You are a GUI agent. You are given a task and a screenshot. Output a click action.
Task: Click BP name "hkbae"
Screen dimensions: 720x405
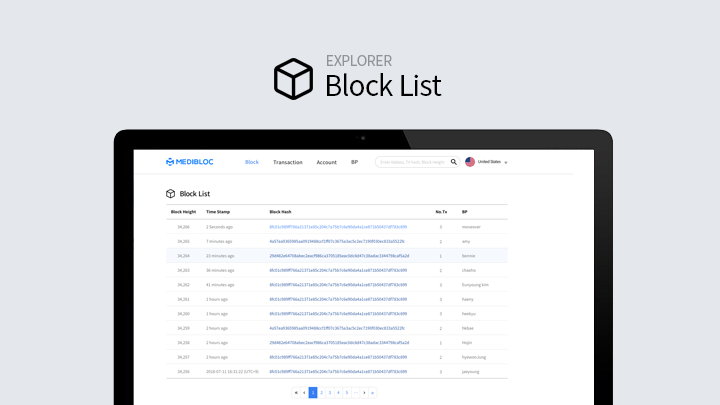(467, 328)
